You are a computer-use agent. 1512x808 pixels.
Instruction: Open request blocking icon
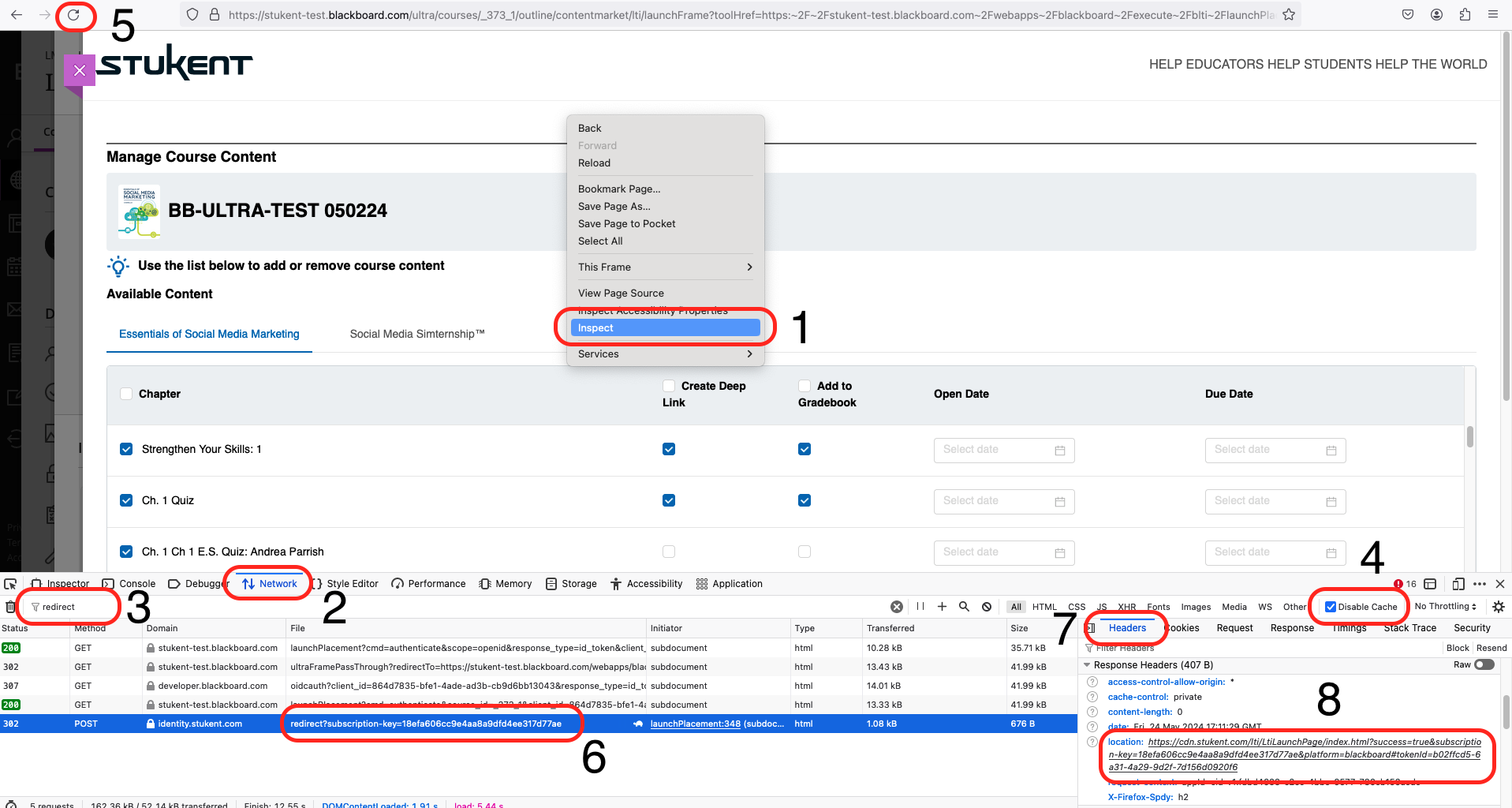pyautogui.click(x=987, y=607)
